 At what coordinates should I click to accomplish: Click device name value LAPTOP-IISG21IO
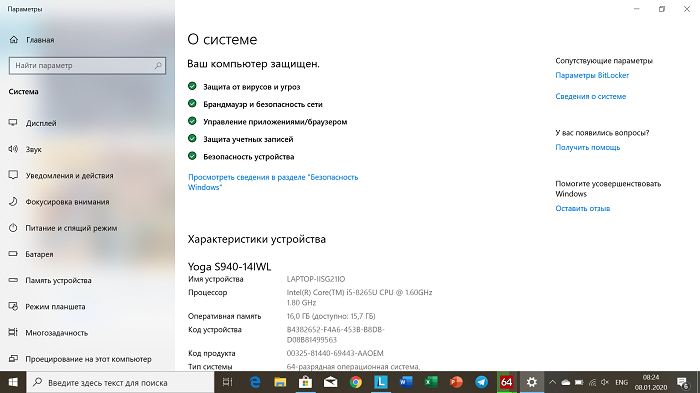[316, 279]
